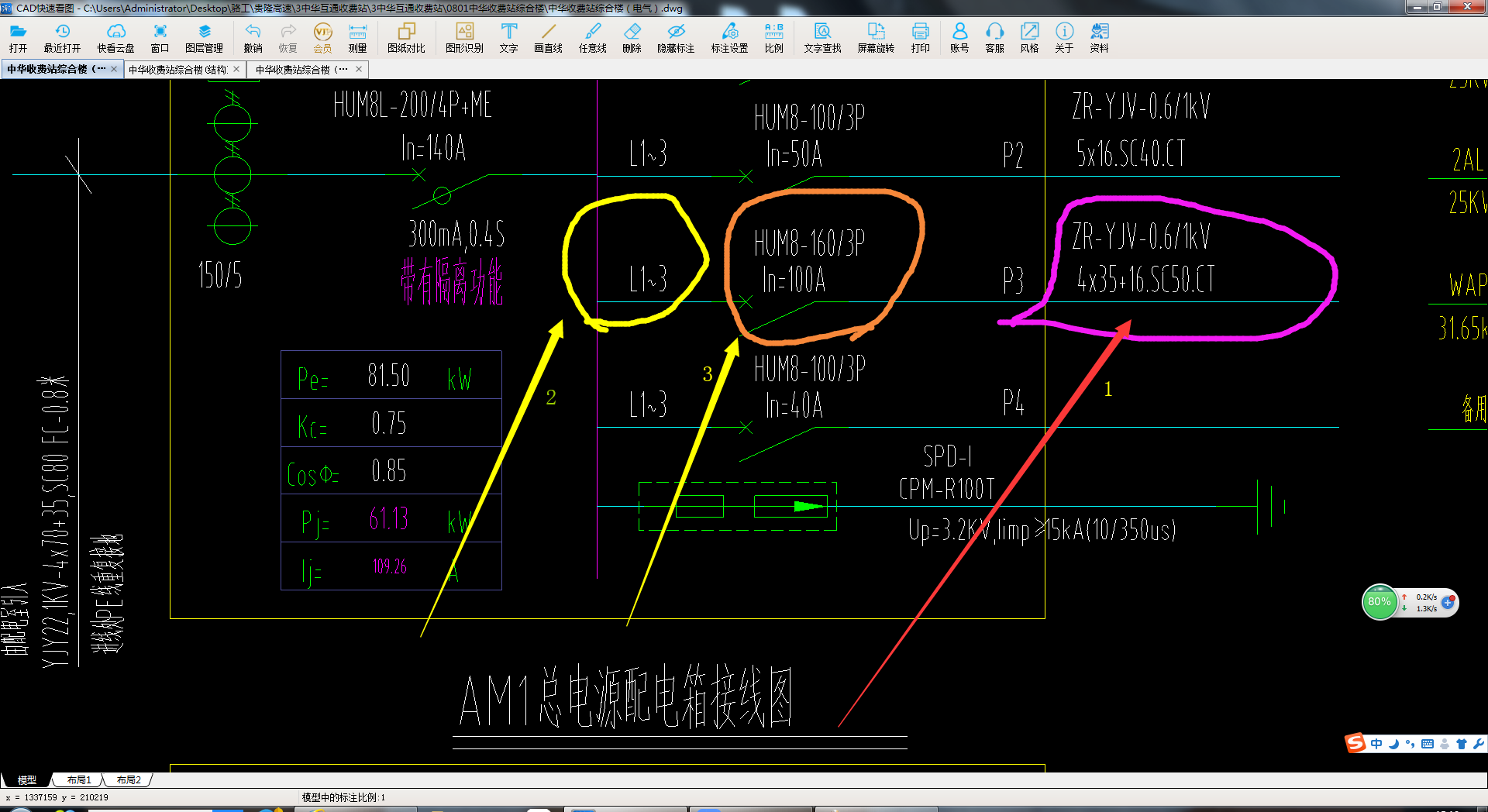Select the 150/5 transformer ratio text
This screenshot has height=812, width=1488.
(220, 275)
